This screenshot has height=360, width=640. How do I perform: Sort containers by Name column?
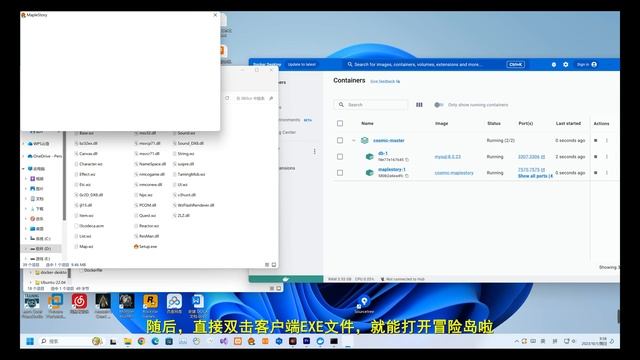coord(367,123)
